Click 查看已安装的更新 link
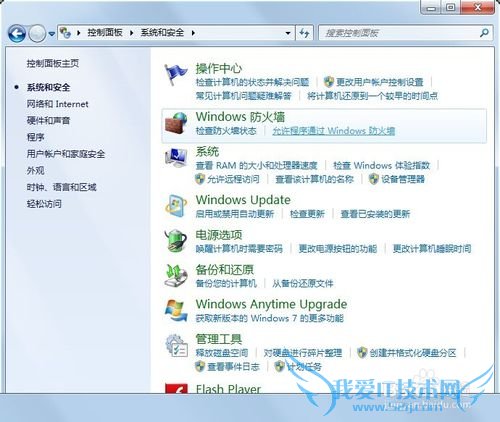Screen dimensions: 500x422 (375, 214)
